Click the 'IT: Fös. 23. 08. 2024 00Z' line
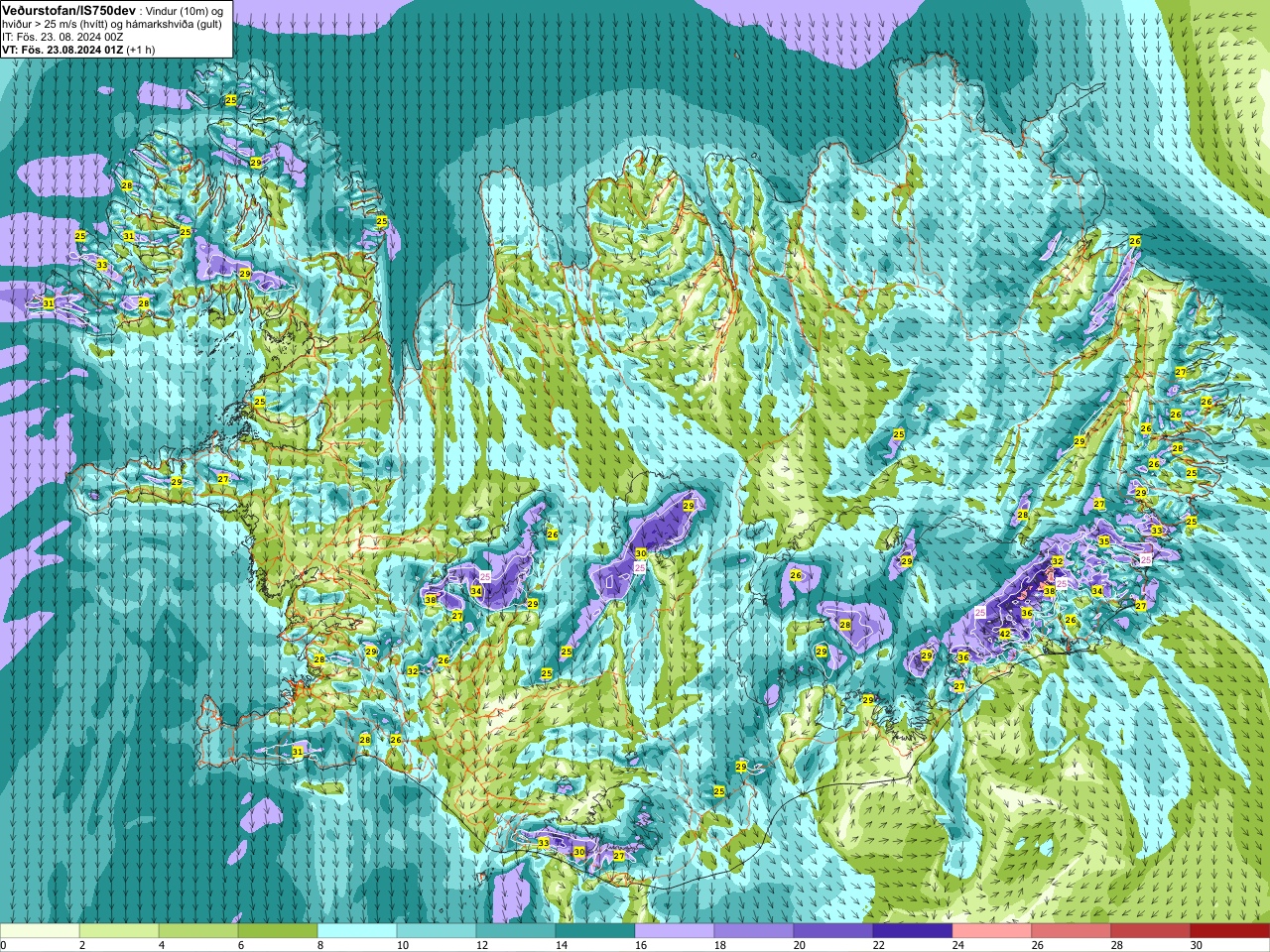The height and width of the screenshot is (952, 1270). coord(63,37)
